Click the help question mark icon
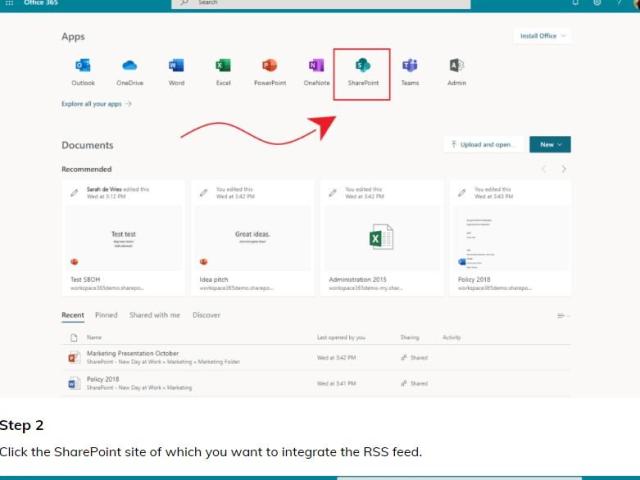 coord(619,2)
